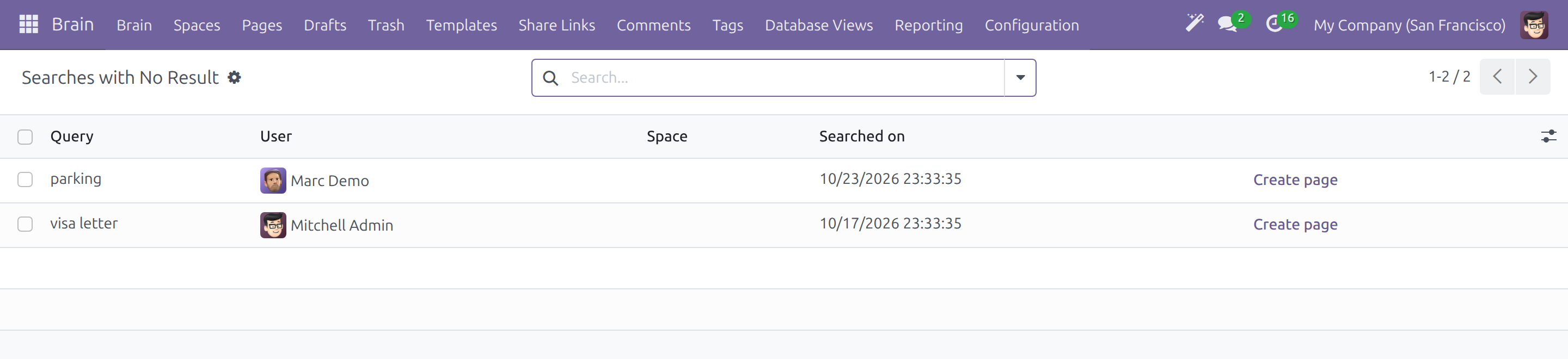Open the Configuration menu

click(1031, 25)
